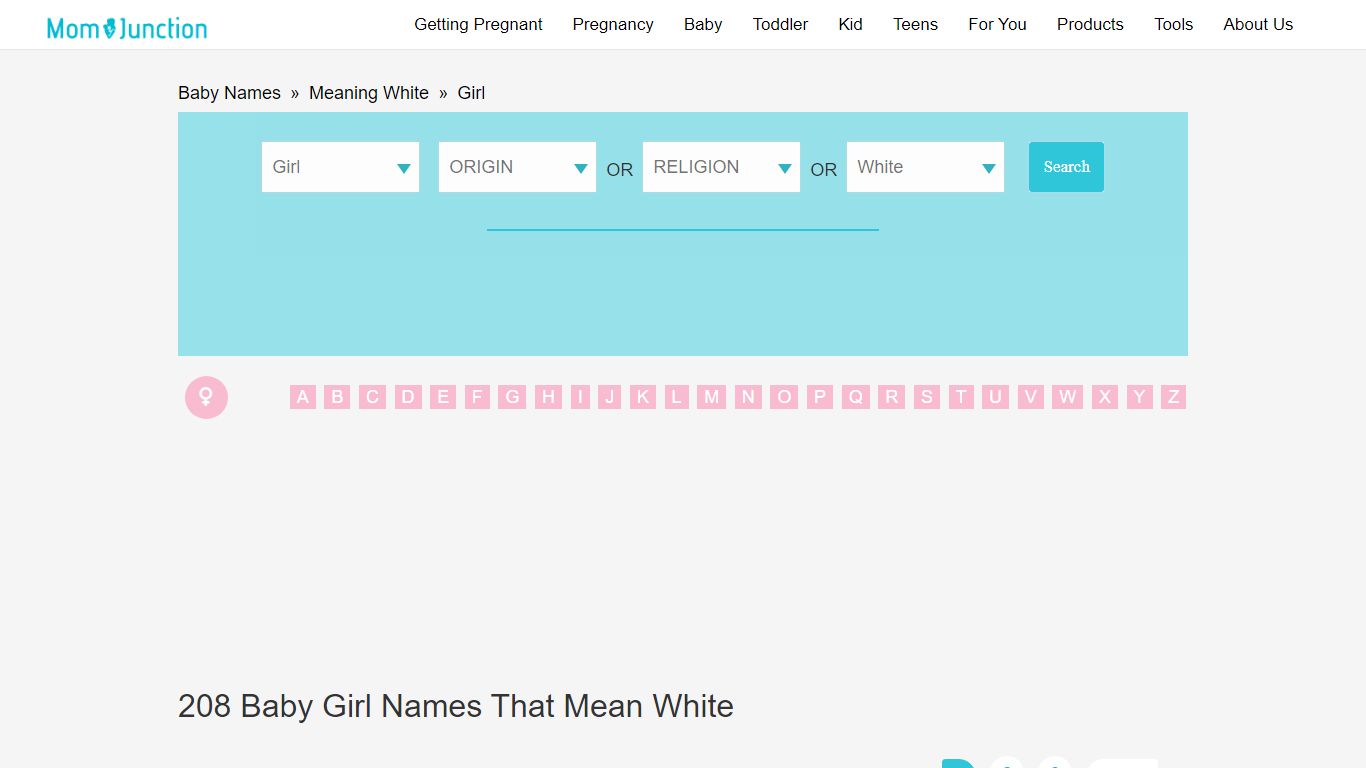Filter names by letter E
This screenshot has height=768, width=1366.
click(x=443, y=397)
